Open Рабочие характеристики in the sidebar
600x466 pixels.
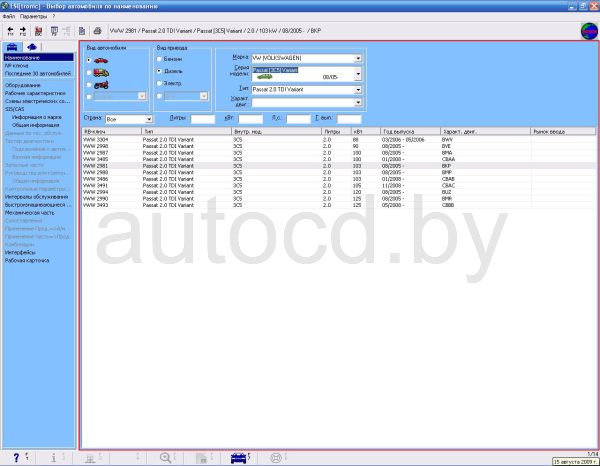[x=35, y=93]
